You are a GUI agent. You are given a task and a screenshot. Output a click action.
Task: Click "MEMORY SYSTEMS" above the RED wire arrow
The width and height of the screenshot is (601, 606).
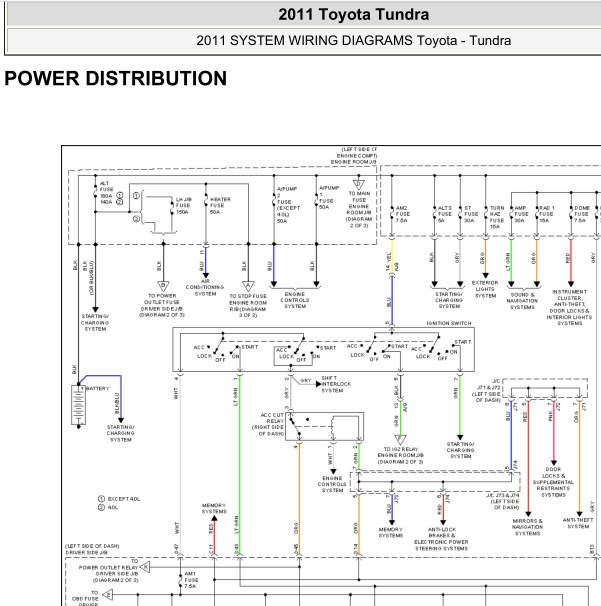214,508
